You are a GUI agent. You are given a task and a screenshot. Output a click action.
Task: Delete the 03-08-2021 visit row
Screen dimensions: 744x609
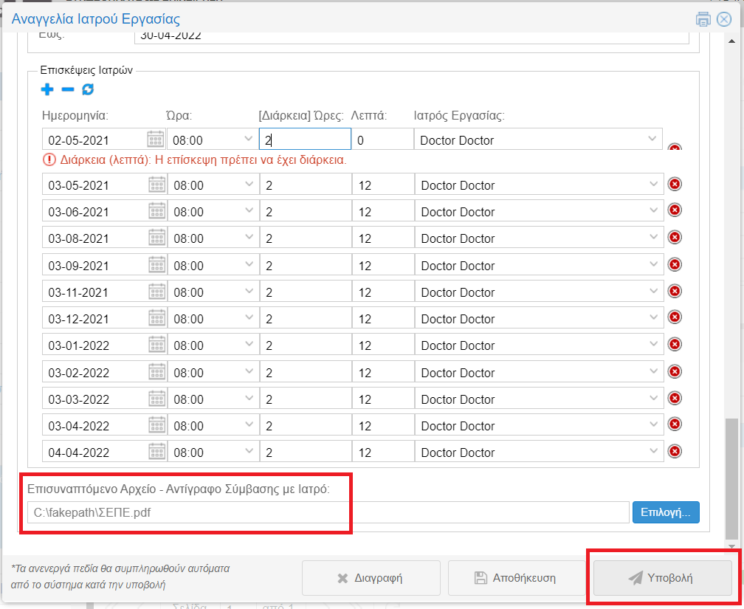click(675, 237)
